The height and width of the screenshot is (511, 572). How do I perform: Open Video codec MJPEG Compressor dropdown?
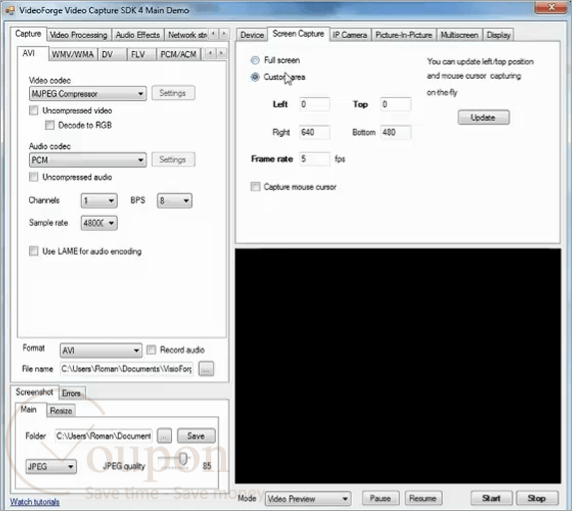click(88, 94)
